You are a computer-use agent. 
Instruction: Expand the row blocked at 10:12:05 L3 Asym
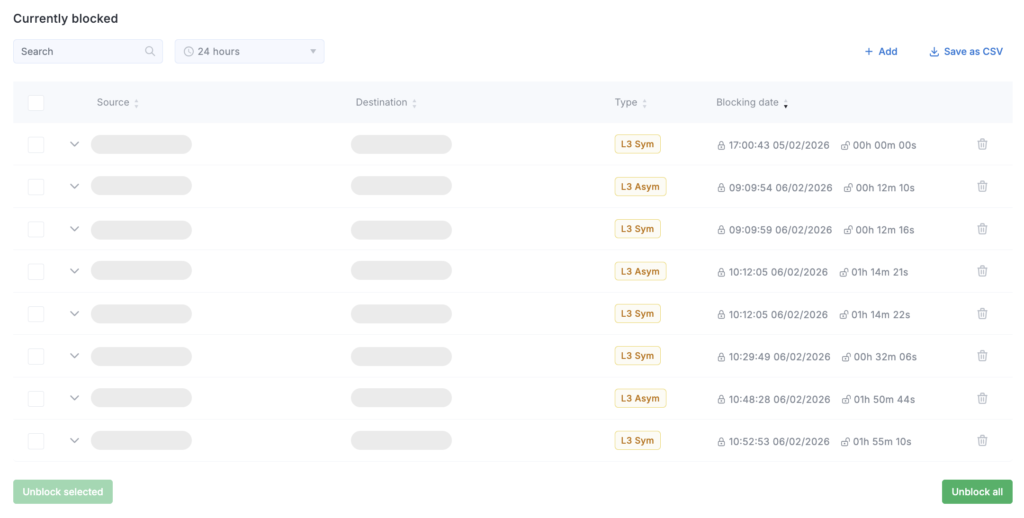coord(74,271)
